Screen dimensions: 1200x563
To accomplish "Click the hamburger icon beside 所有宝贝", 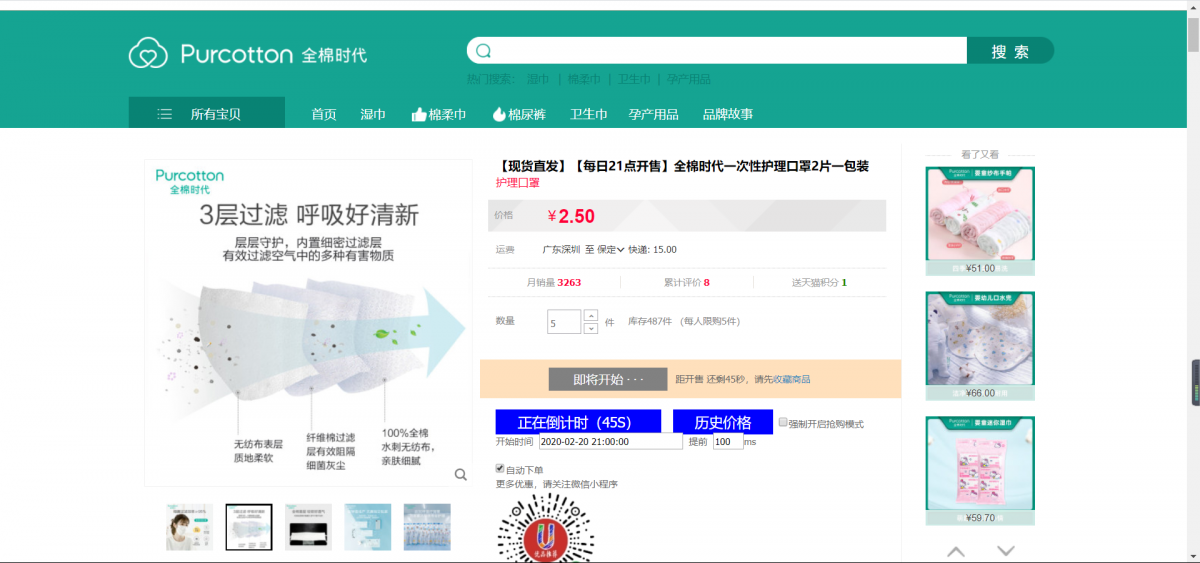I will tap(165, 114).
